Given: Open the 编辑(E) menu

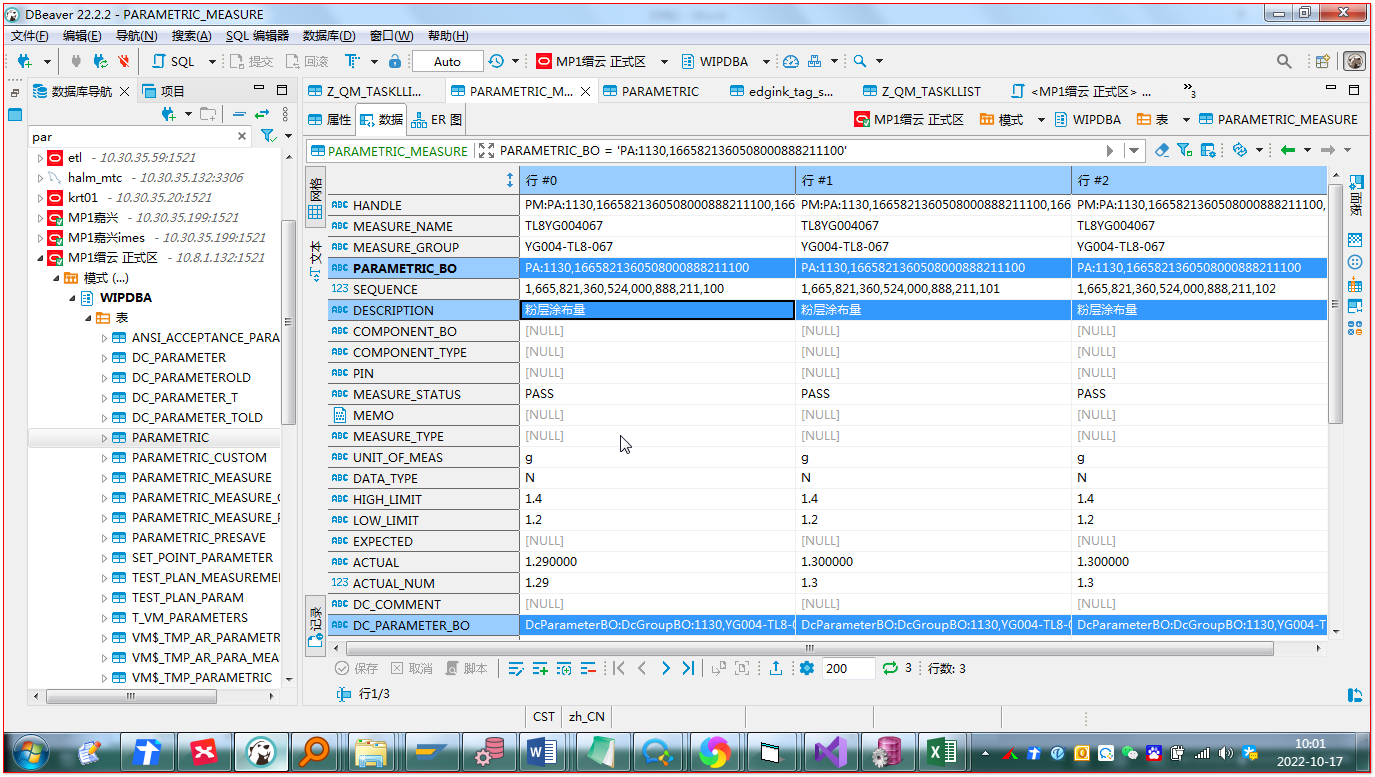Looking at the screenshot, I should pos(82,36).
